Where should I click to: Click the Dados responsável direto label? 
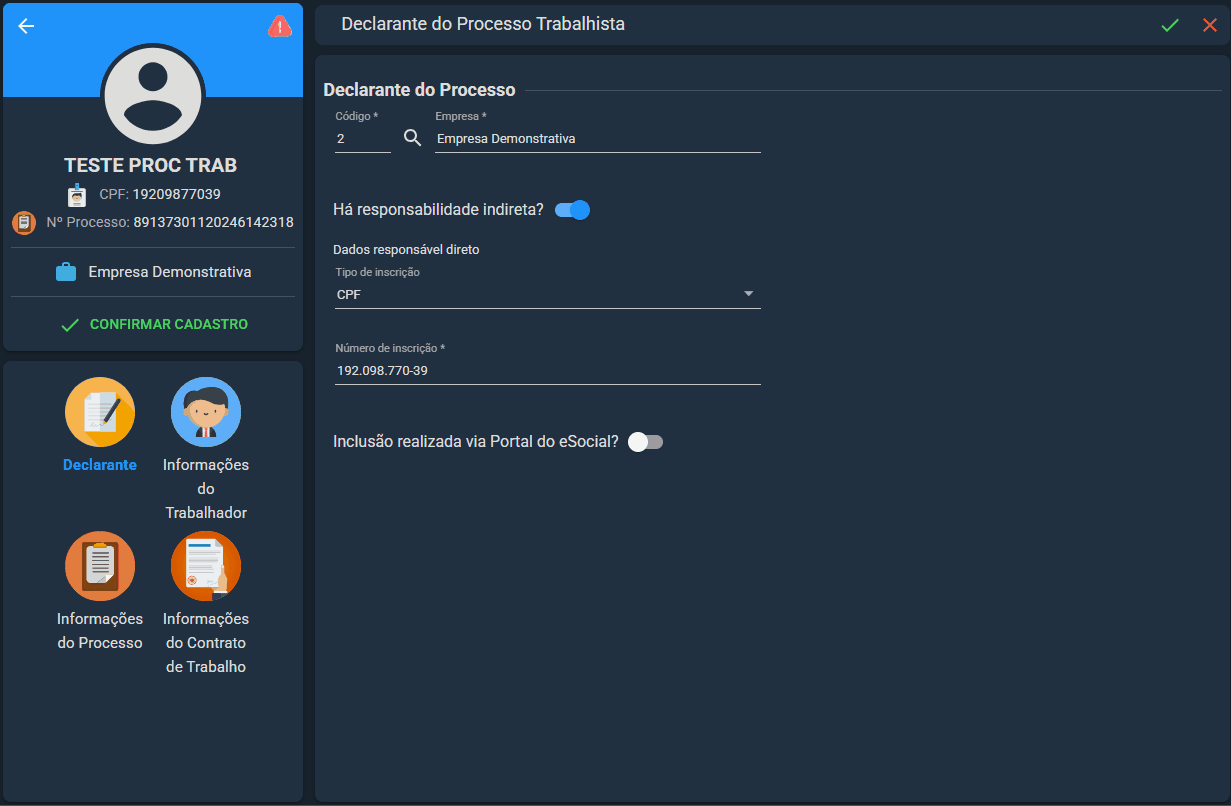point(408,250)
